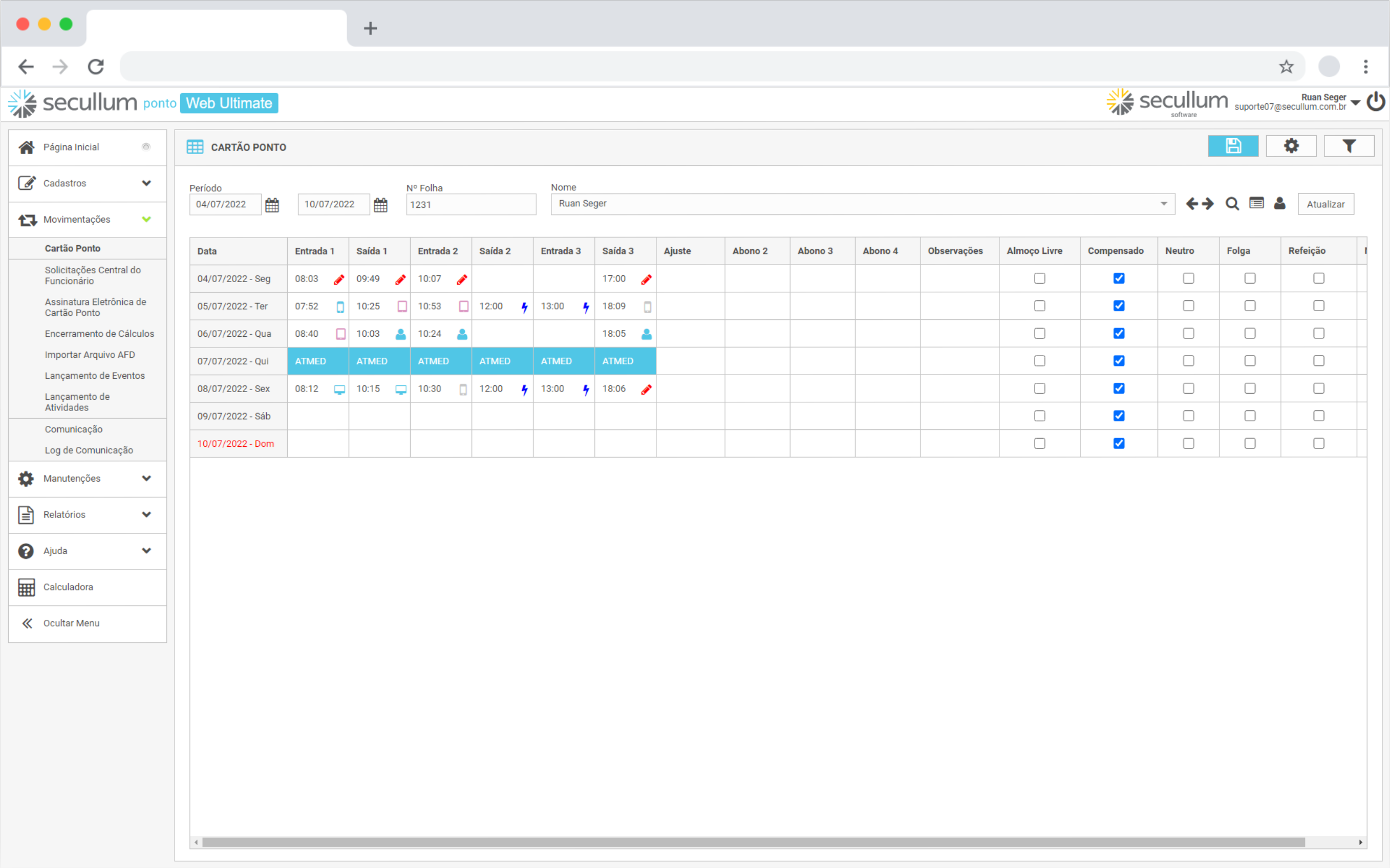This screenshot has height=868, width=1390.
Task: Click the red pencil icon next to 08:03
Action: coord(339,279)
